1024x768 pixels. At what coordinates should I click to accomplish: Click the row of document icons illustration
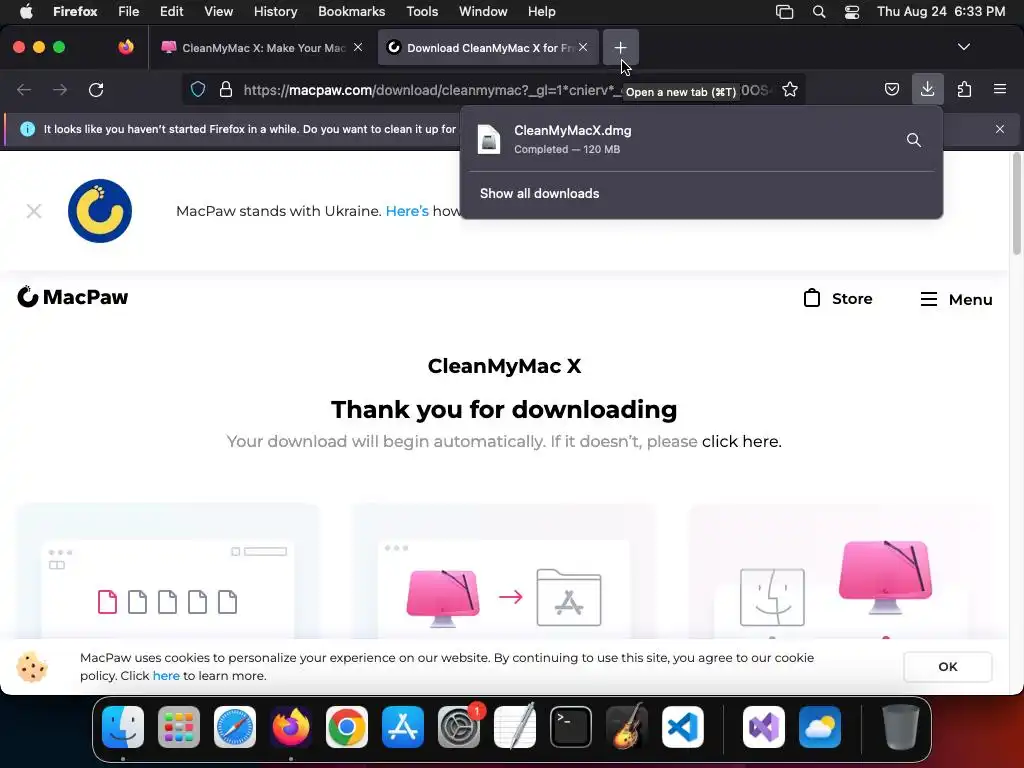(x=167, y=601)
